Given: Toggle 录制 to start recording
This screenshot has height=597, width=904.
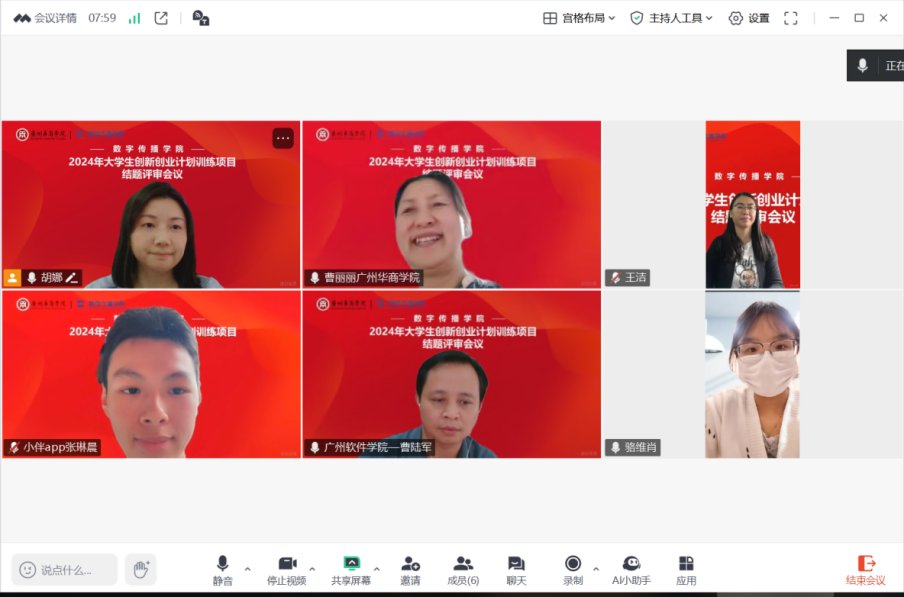Looking at the screenshot, I should [572, 570].
